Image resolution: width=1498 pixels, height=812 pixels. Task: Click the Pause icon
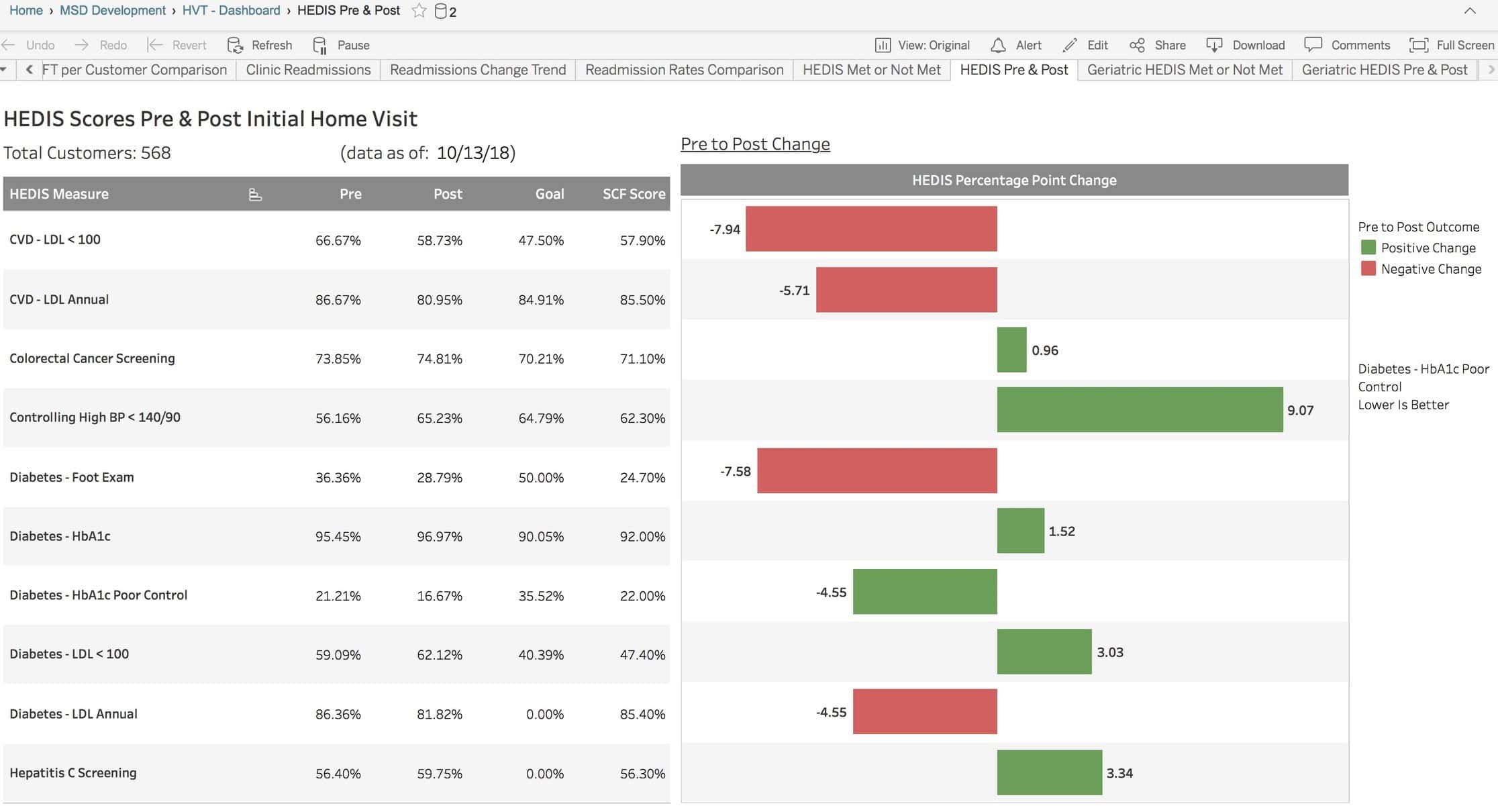point(320,45)
